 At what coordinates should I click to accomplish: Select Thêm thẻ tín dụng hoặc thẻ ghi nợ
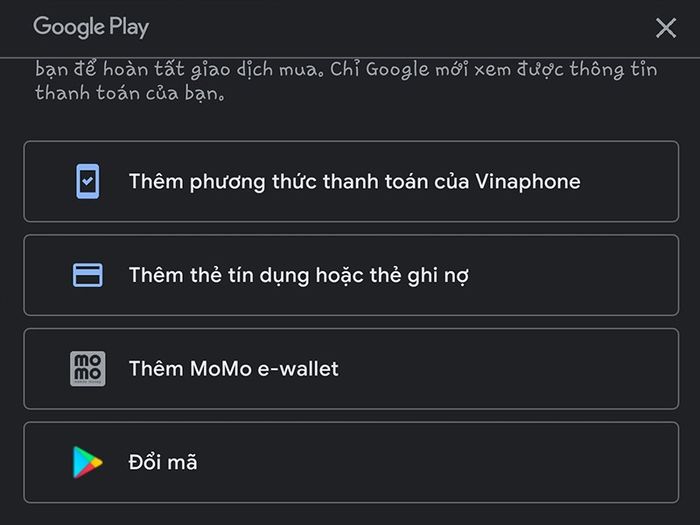point(351,275)
